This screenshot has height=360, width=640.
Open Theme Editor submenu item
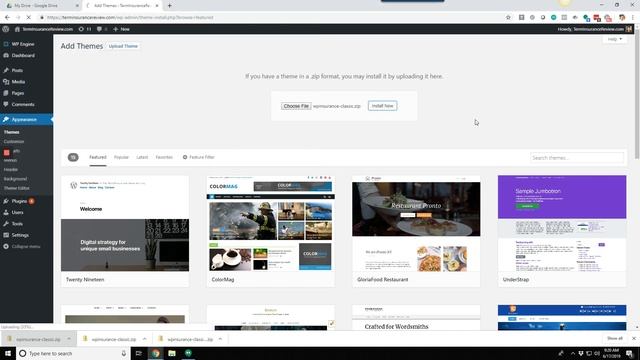[16, 188]
